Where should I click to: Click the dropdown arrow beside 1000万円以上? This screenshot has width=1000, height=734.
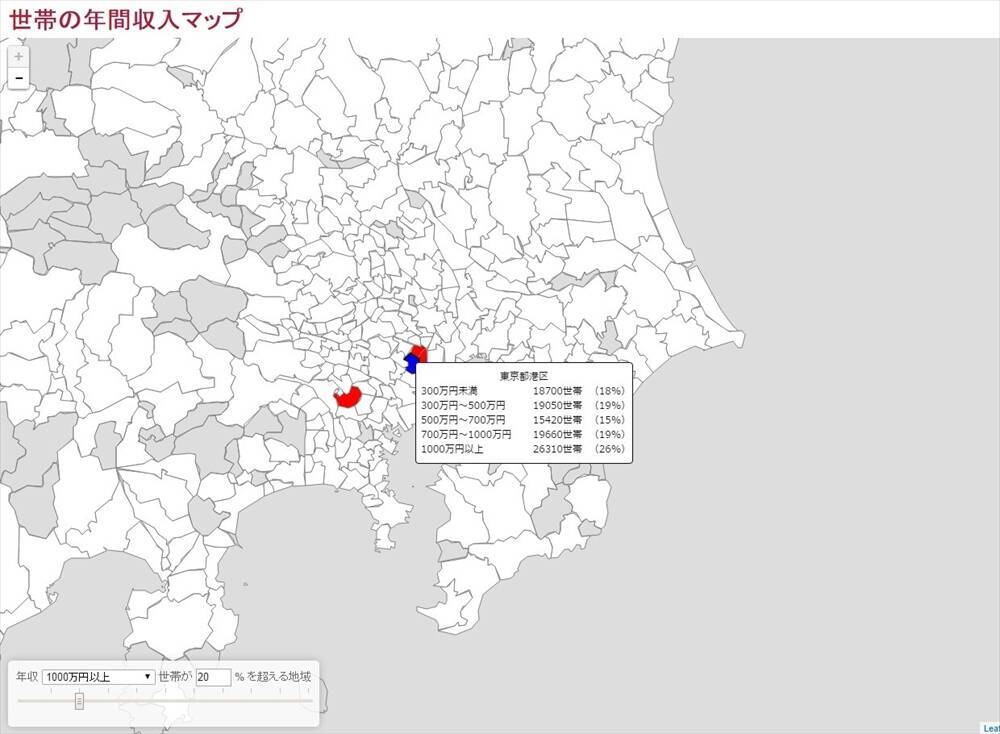click(x=148, y=677)
